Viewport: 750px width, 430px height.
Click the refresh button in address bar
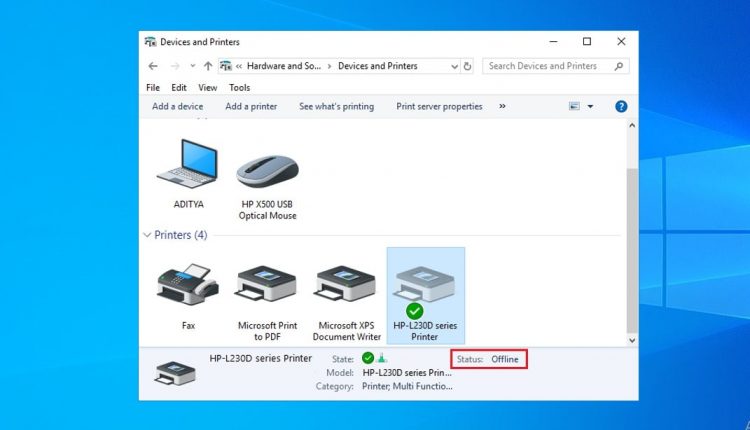467,66
